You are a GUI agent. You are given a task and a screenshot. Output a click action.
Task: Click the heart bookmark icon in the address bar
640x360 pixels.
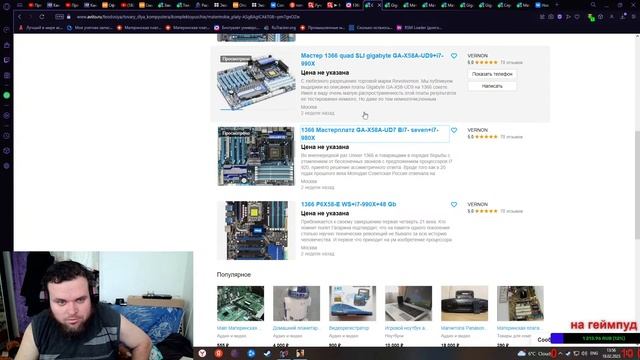(x=577, y=17)
